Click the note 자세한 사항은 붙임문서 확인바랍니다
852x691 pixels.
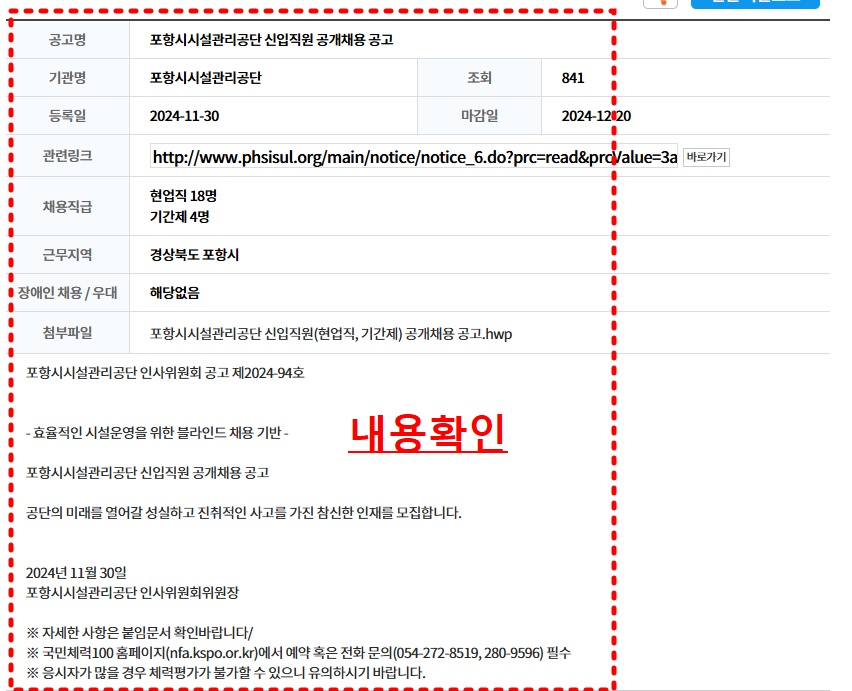click(x=140, y=633)
